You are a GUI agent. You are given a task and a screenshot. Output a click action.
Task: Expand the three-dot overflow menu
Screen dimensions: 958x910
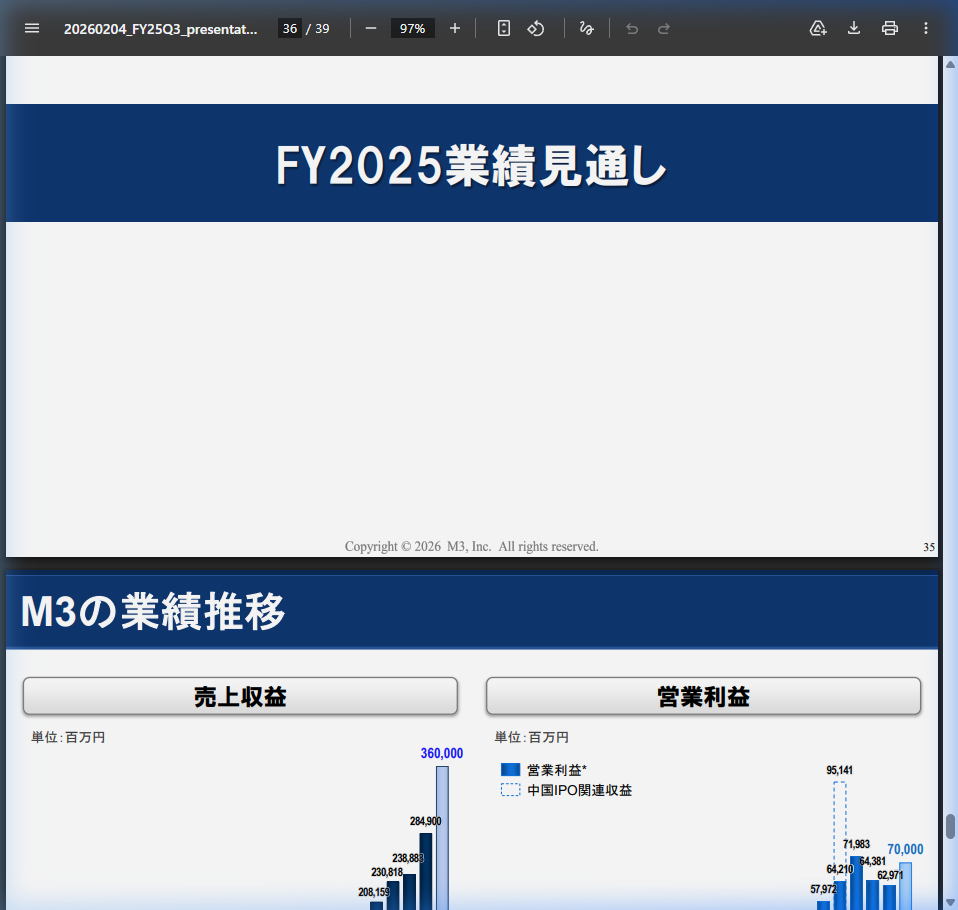click(x=926, y=28)
